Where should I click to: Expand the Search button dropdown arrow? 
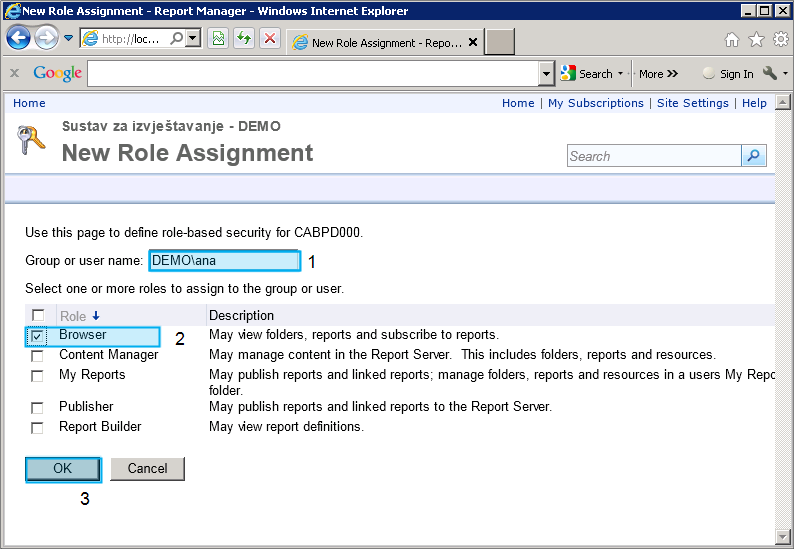(x=620, y=74)
